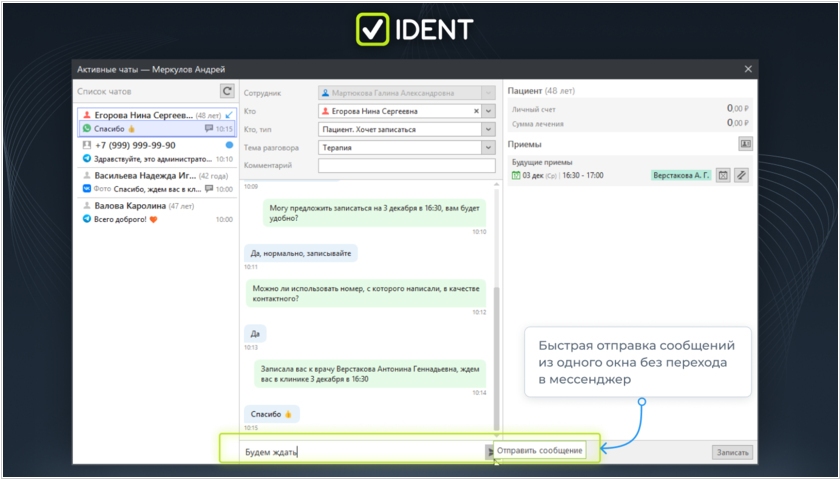This screenshot has height=479, width=840.
Task: Click the green calendar icon by 03 дек
Action: click(x=516, y=175)
